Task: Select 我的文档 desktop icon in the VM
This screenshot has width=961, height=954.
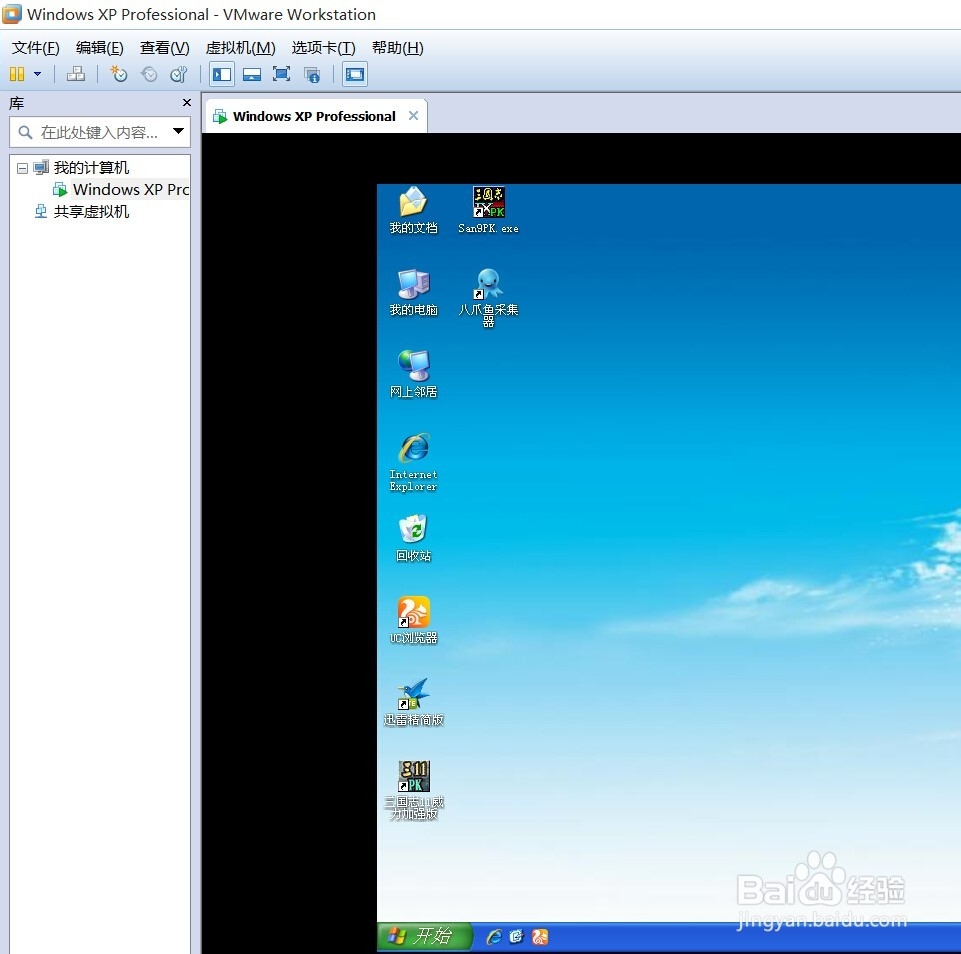Action: (414, 210)
